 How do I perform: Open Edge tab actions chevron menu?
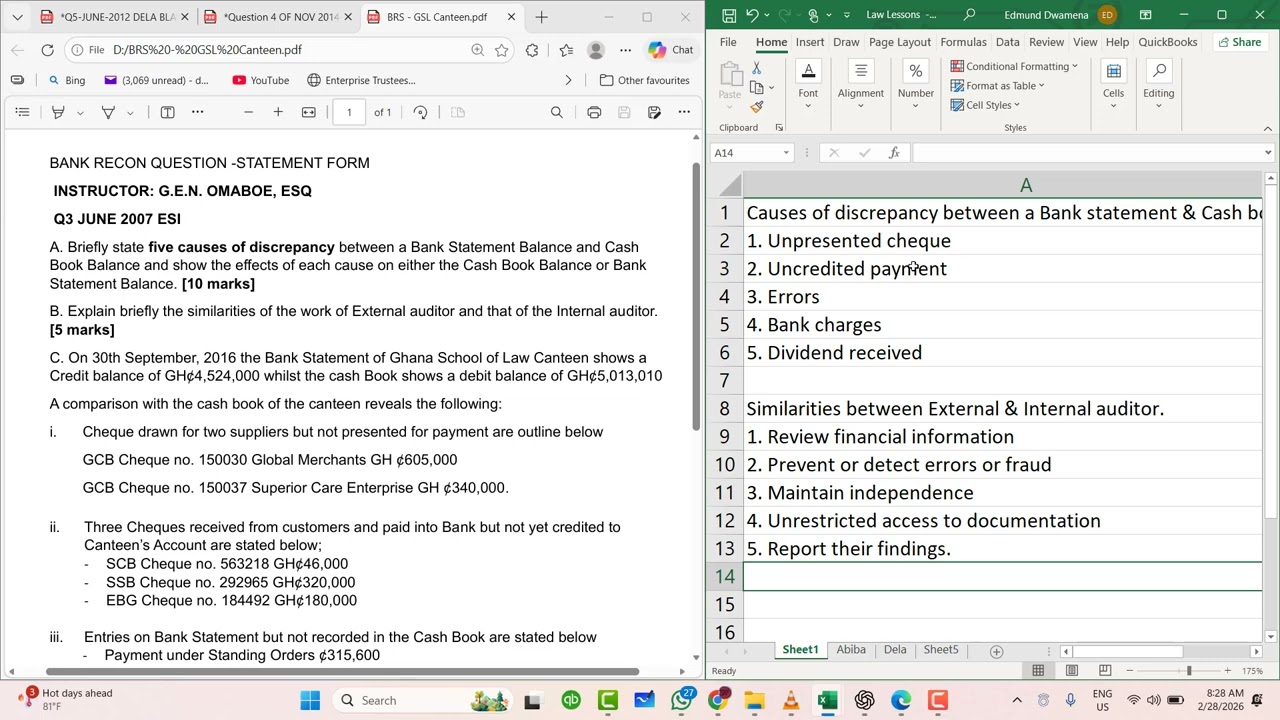pyautogui.click(x=17, y=17)
